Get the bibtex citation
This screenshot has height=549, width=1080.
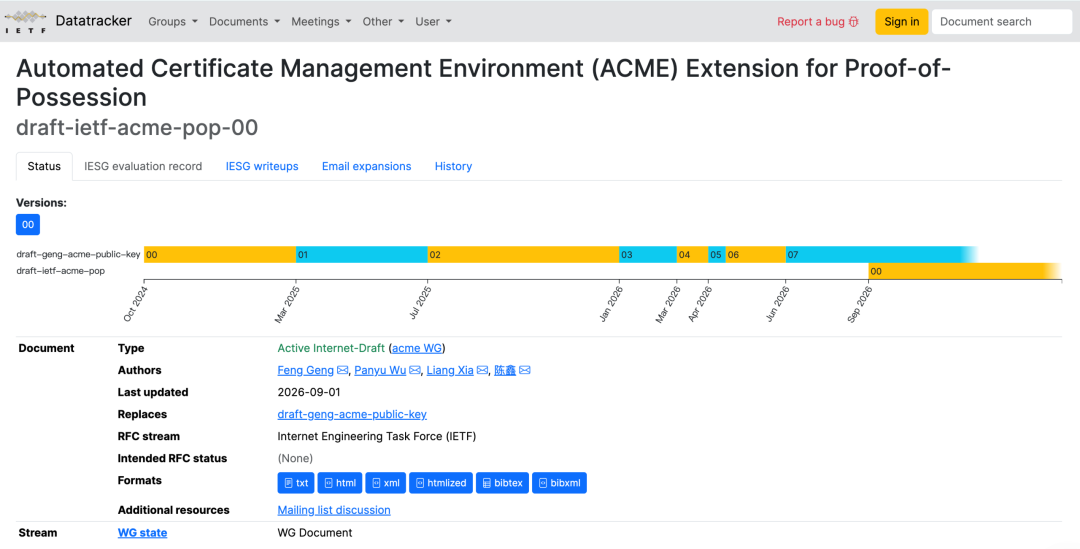point(502,483)
